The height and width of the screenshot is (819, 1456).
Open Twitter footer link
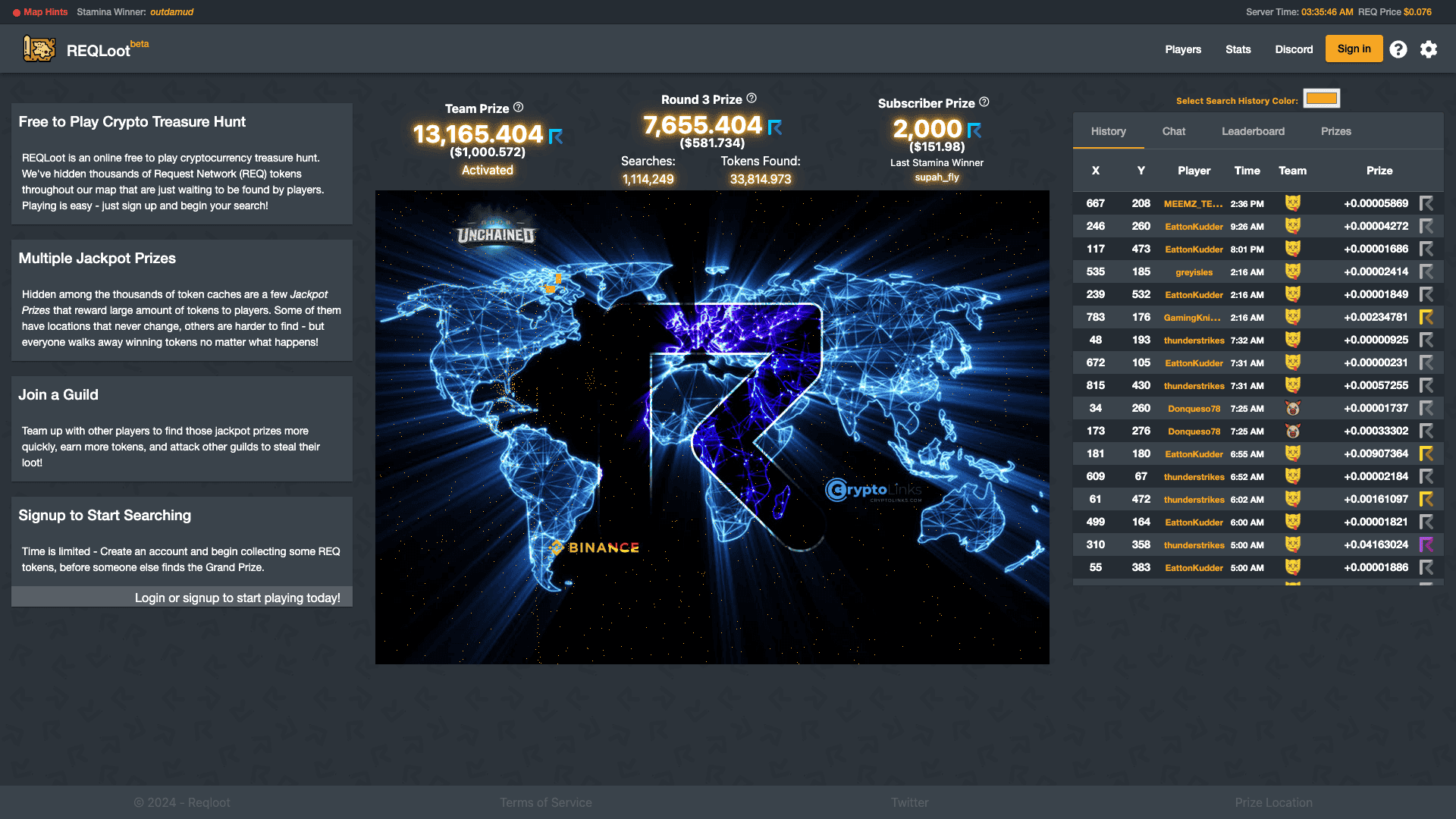(909, 802)
